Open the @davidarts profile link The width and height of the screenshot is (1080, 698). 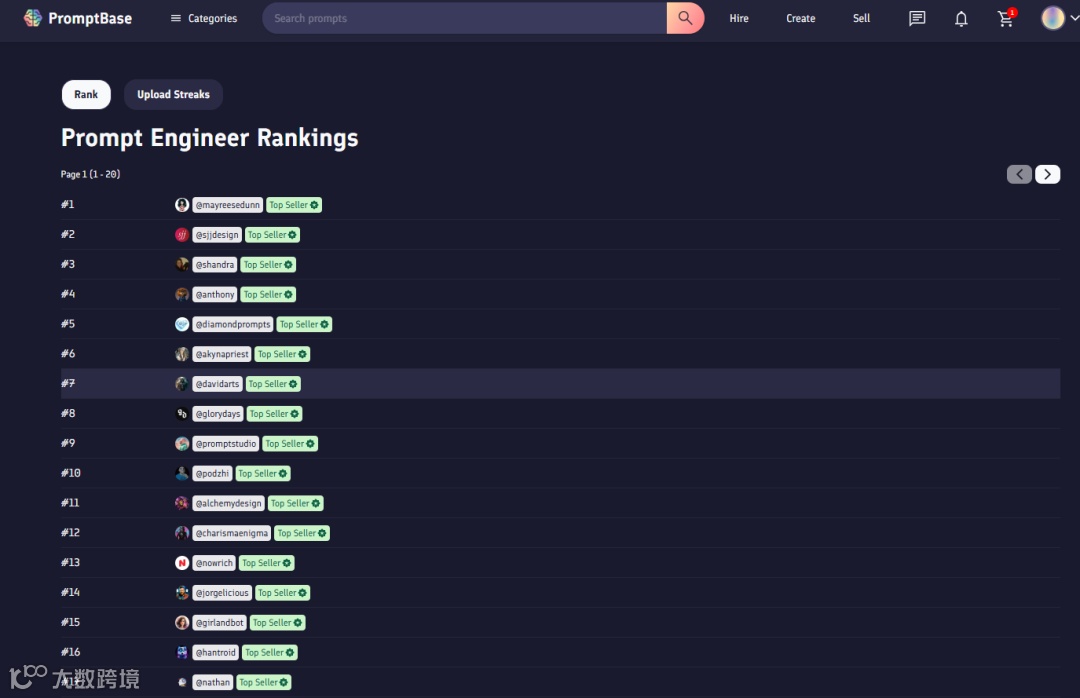pos(217,384)
